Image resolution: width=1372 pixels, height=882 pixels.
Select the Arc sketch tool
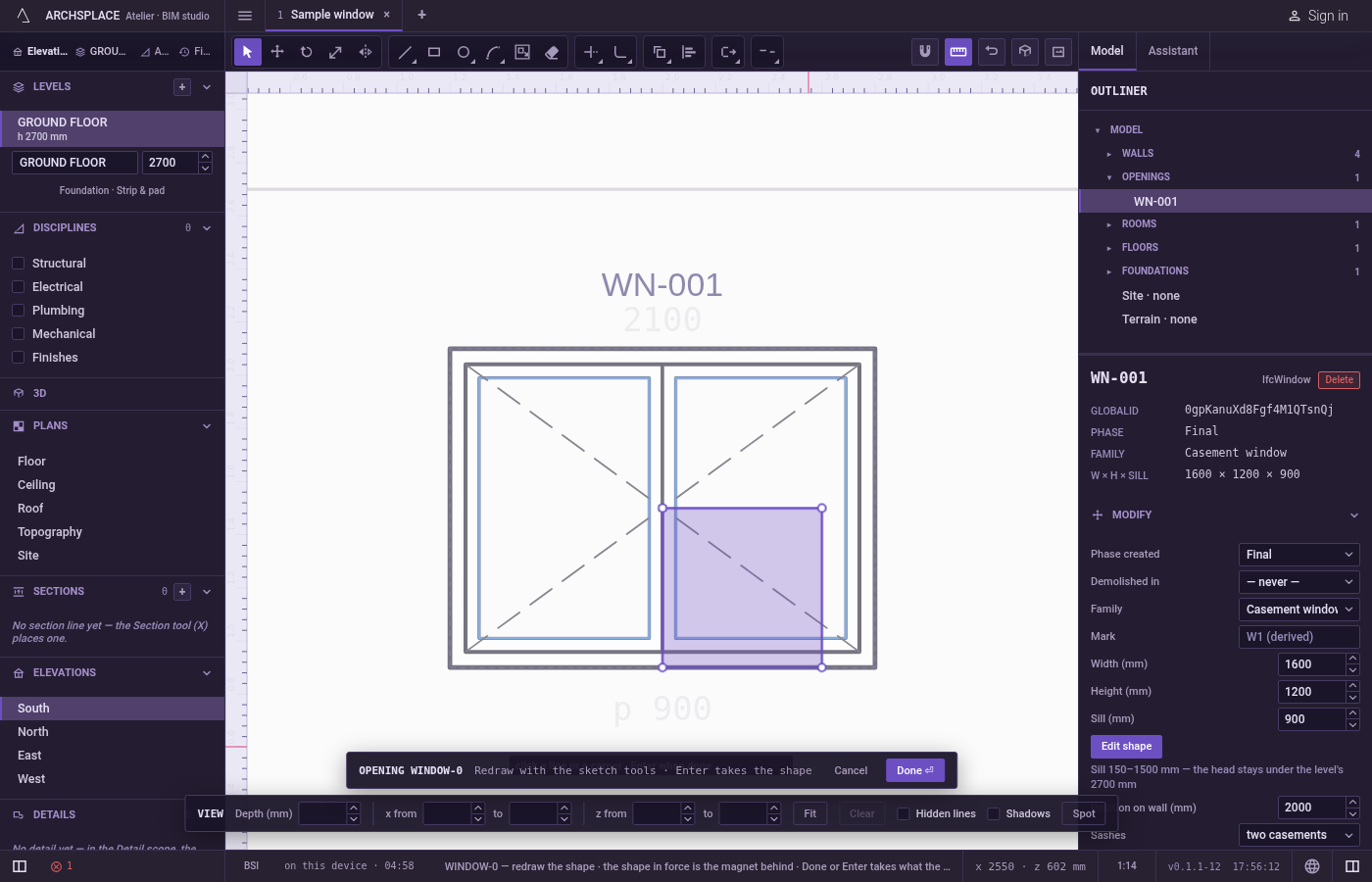point(493,52)
